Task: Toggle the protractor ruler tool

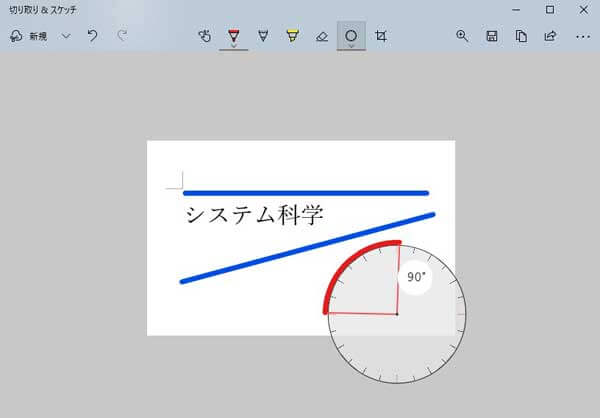Action: coord(351,35)
